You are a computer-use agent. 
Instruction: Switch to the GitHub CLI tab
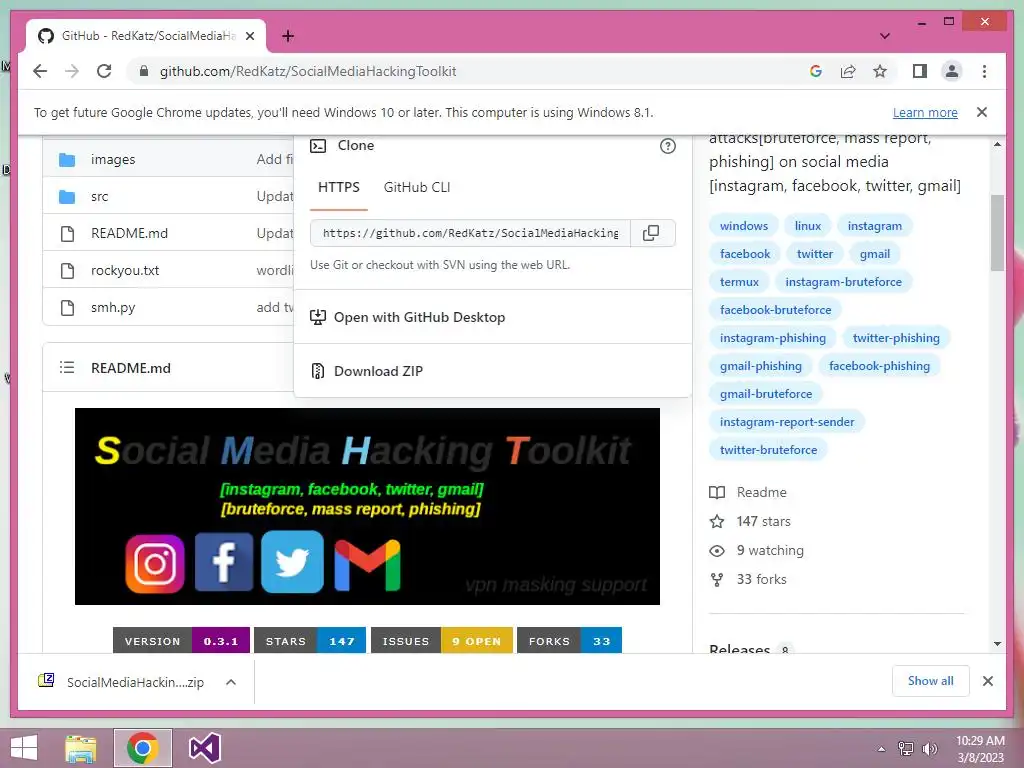(x=417, y=187)
